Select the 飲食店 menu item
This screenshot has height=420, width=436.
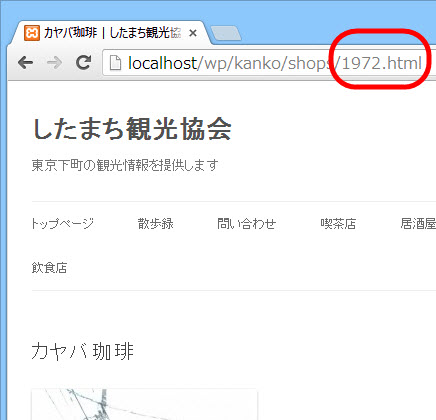click(x=49, y=268)
